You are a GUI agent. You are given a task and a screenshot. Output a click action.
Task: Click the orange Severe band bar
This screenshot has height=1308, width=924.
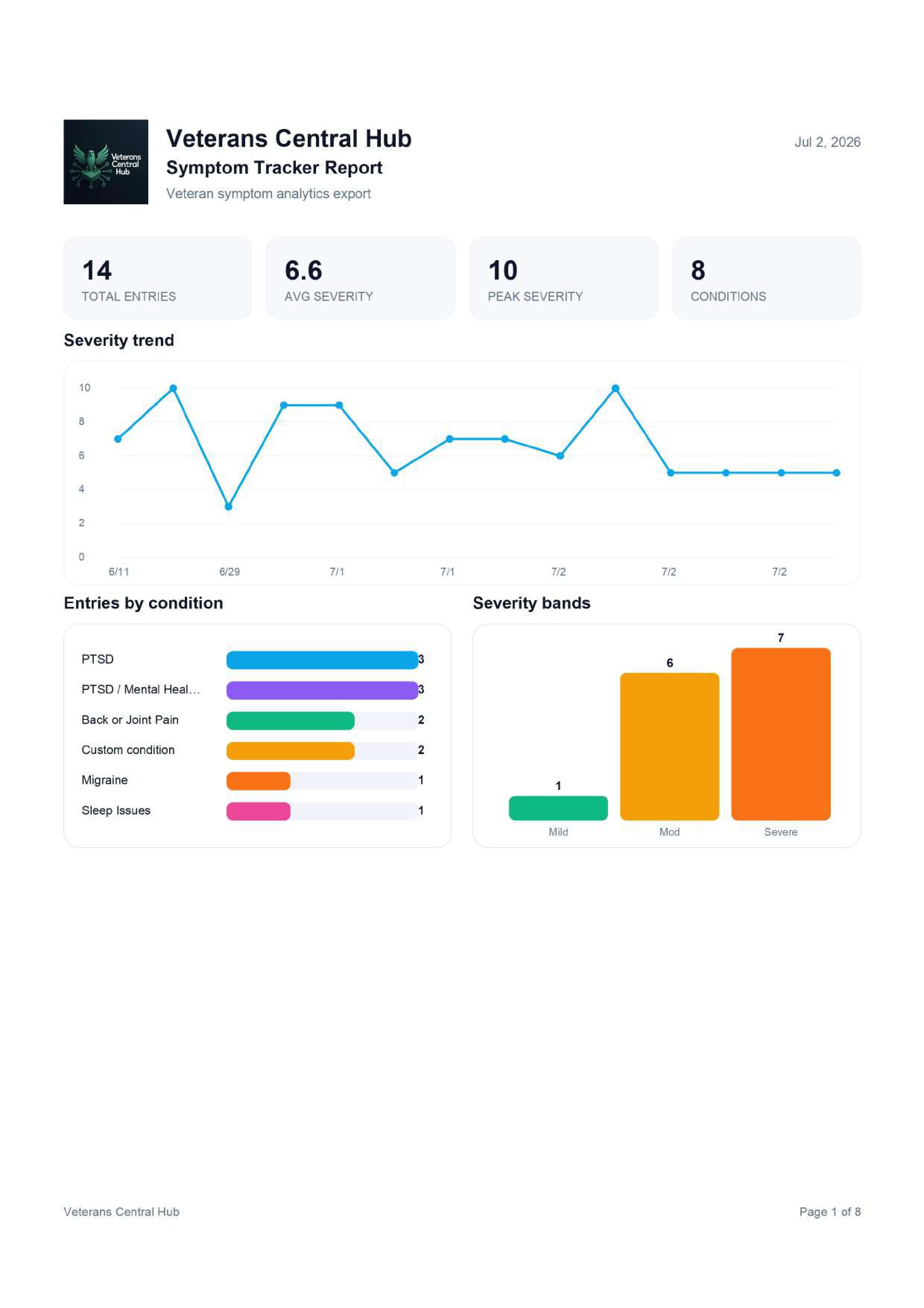point(781,734)
